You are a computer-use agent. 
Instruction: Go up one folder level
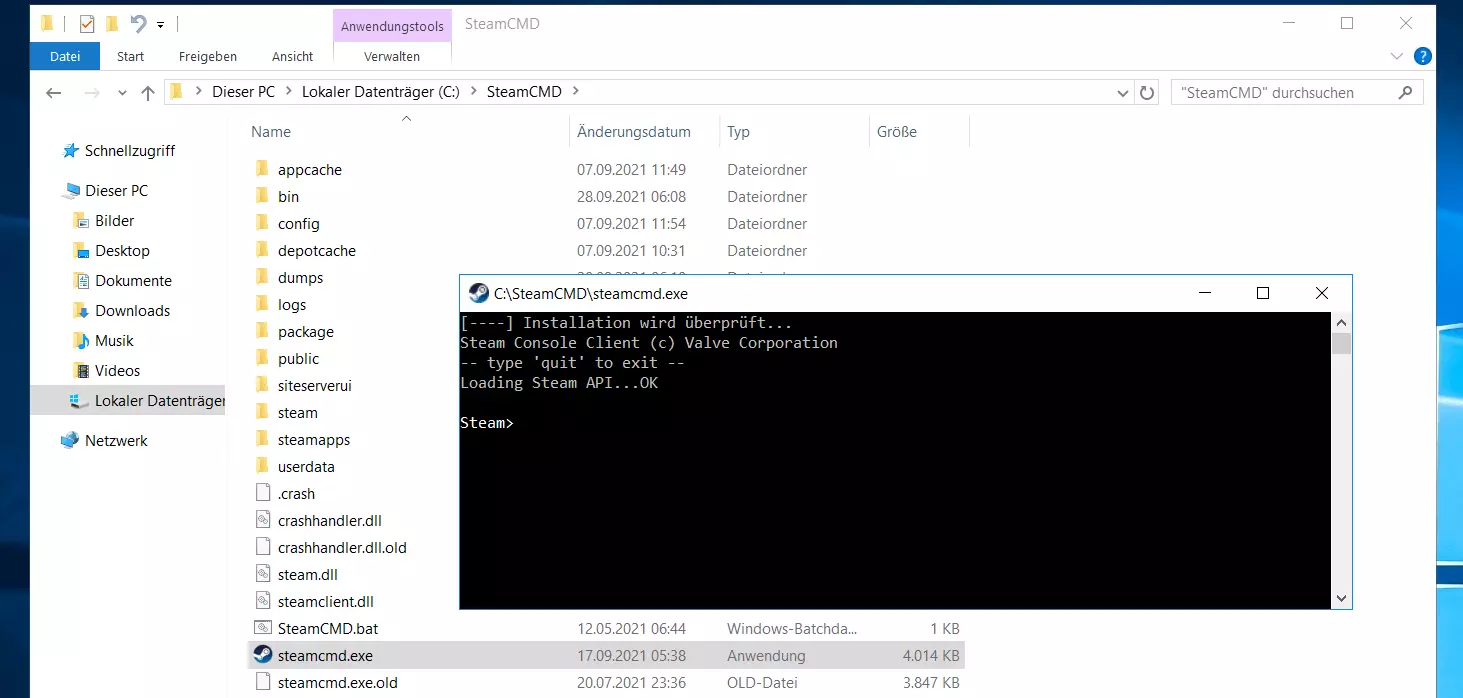click(148, 92)
